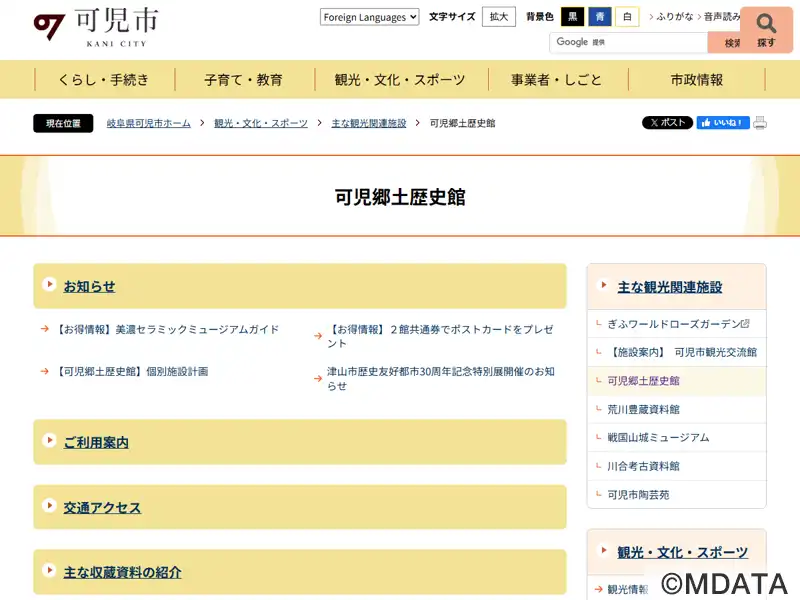Image resolution: width=800 pixels, height=600 pixels.
Task: Click the Facebook いいね button
Action: (x=722, y=123)
